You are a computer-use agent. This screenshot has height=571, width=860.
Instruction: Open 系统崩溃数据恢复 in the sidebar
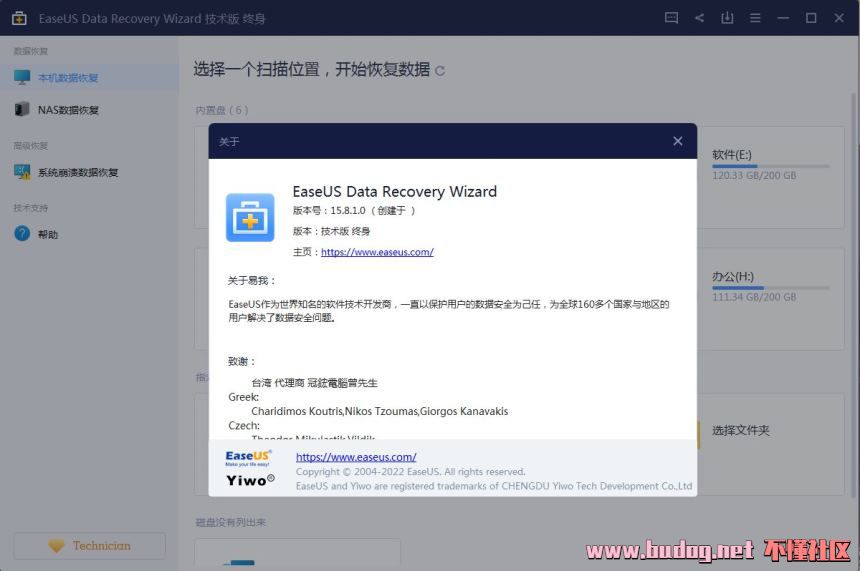(x=89, y=172)
